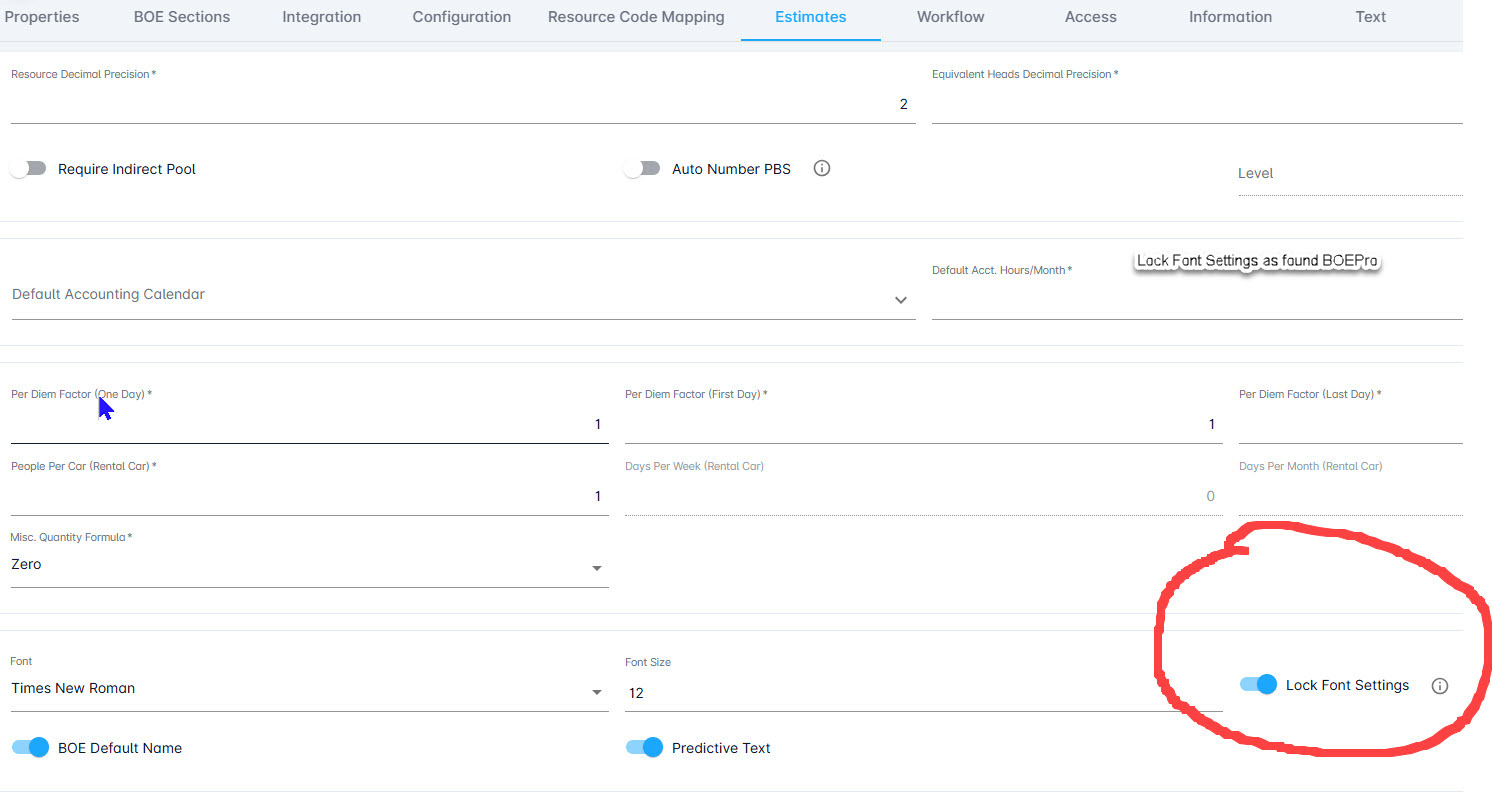Open the Access tab
Screen dimensions: 1493x802
tap(1091, 17)
